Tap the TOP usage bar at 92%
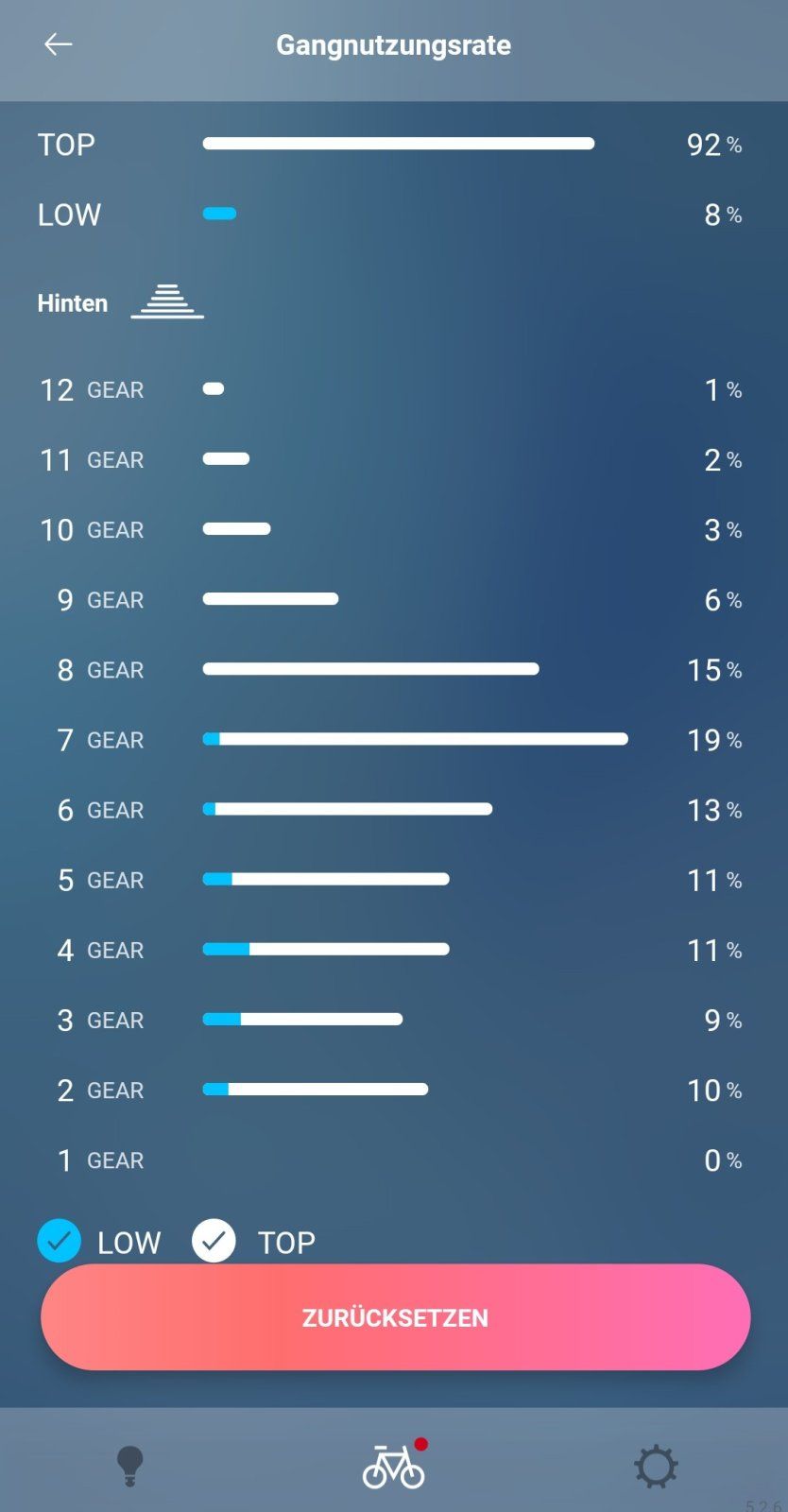This screenshot has width=788, height=1512. [x=397, y=144]
